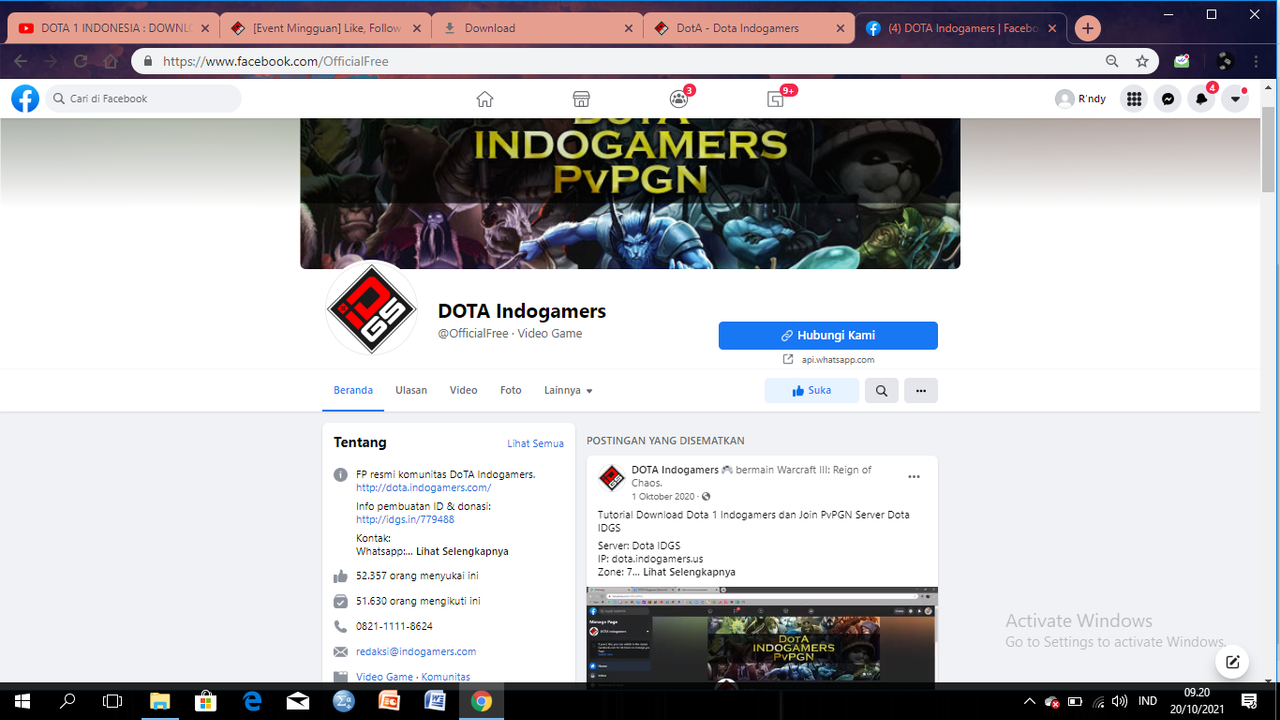The width and height of the screenshot is (1280, 720).
Task: Open new browser tab
Action: [1088, 28]
